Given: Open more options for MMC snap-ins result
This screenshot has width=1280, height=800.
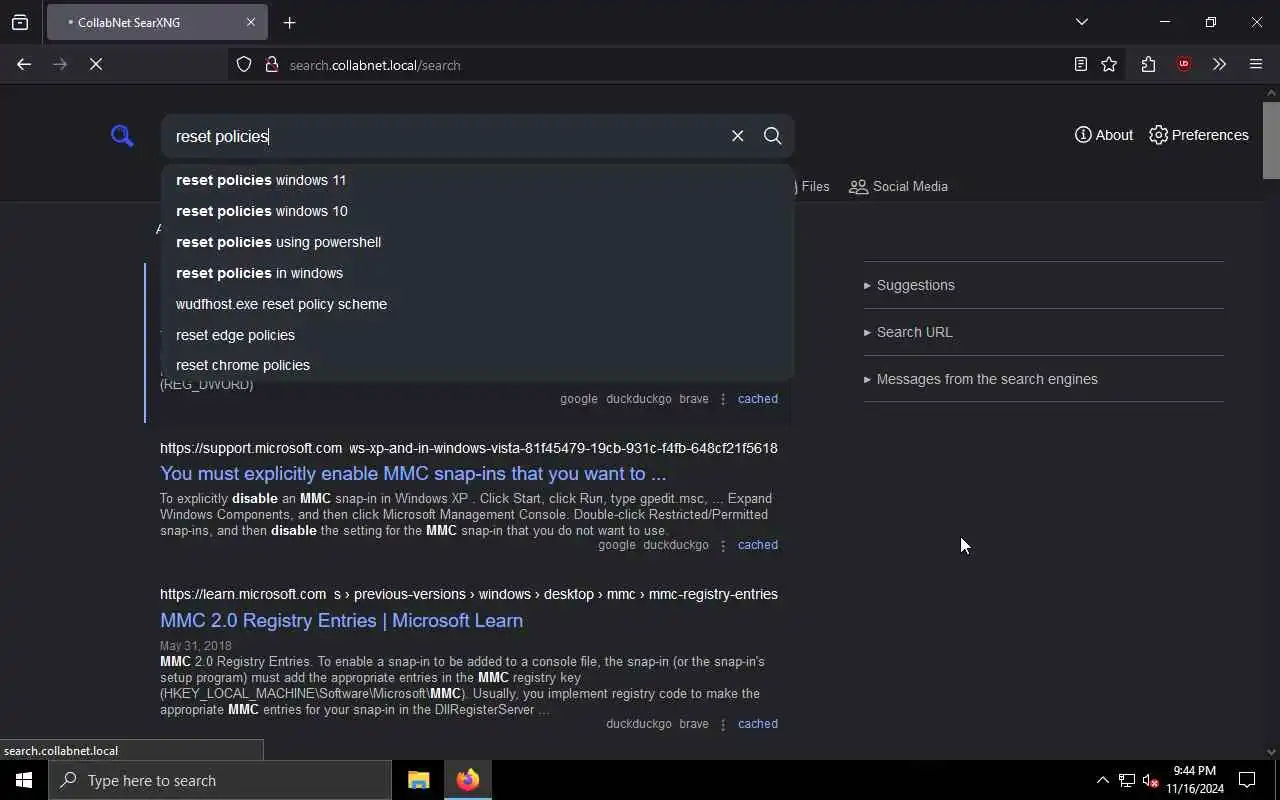Looking at the screenshot, I should (723, 545).
